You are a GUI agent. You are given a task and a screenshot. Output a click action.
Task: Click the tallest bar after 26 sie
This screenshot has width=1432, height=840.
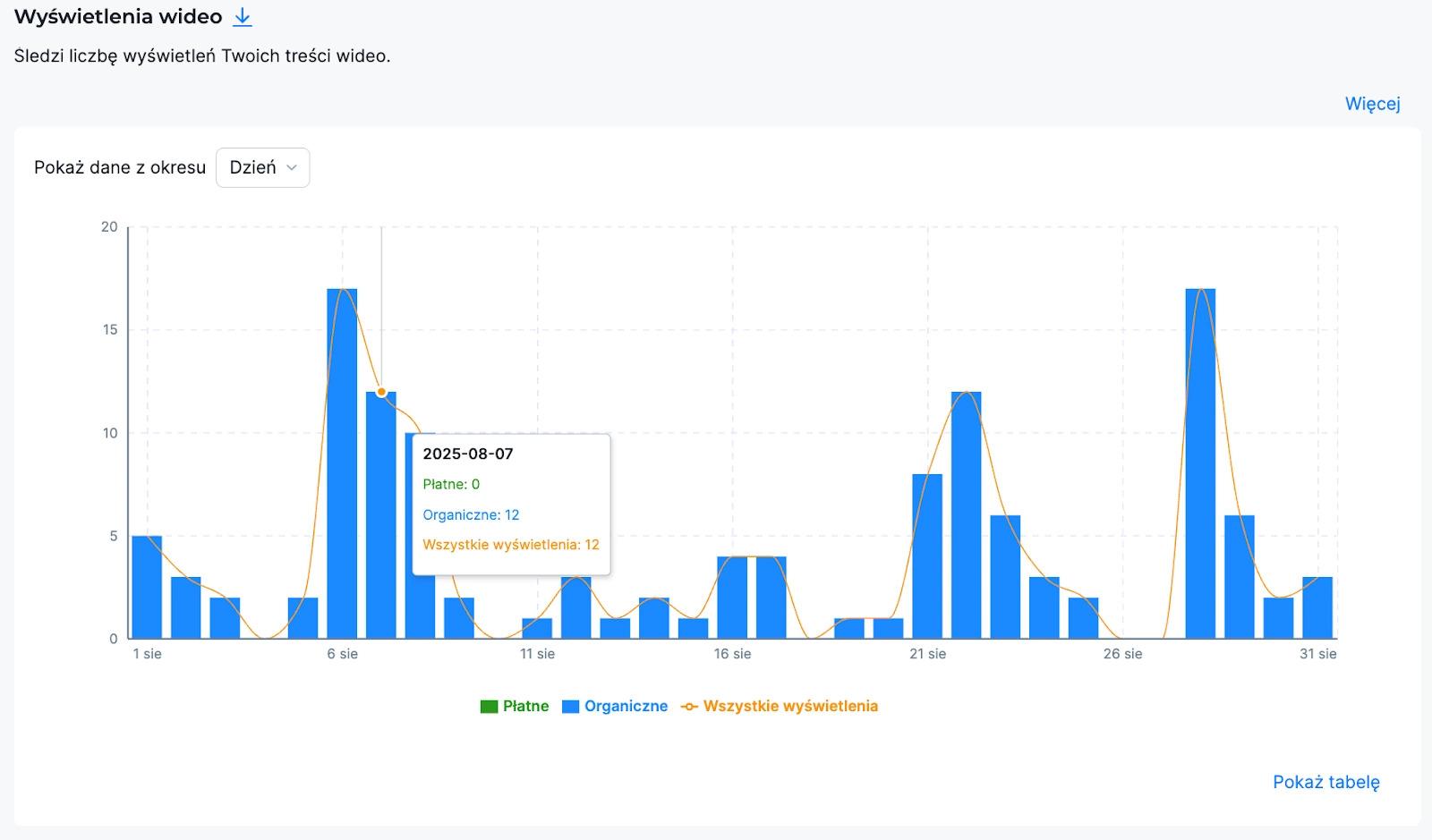1200,463
